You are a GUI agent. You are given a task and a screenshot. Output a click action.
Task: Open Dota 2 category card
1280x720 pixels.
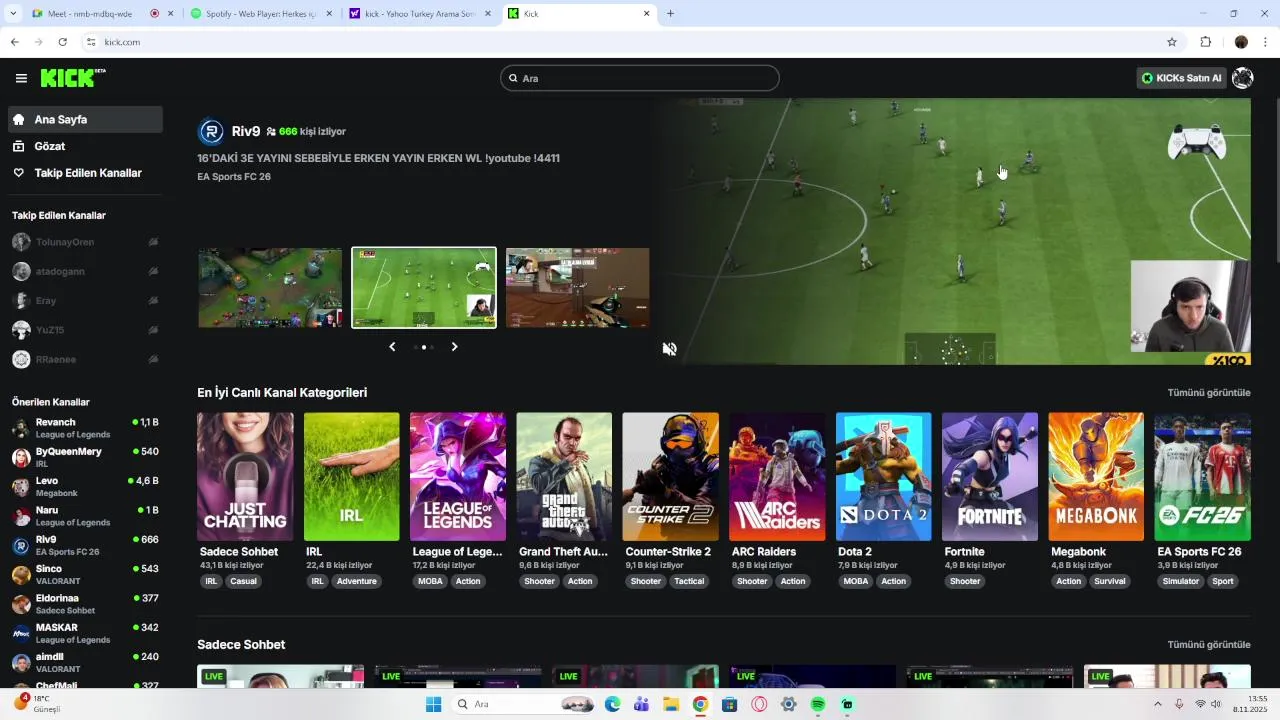pos(883,477)
